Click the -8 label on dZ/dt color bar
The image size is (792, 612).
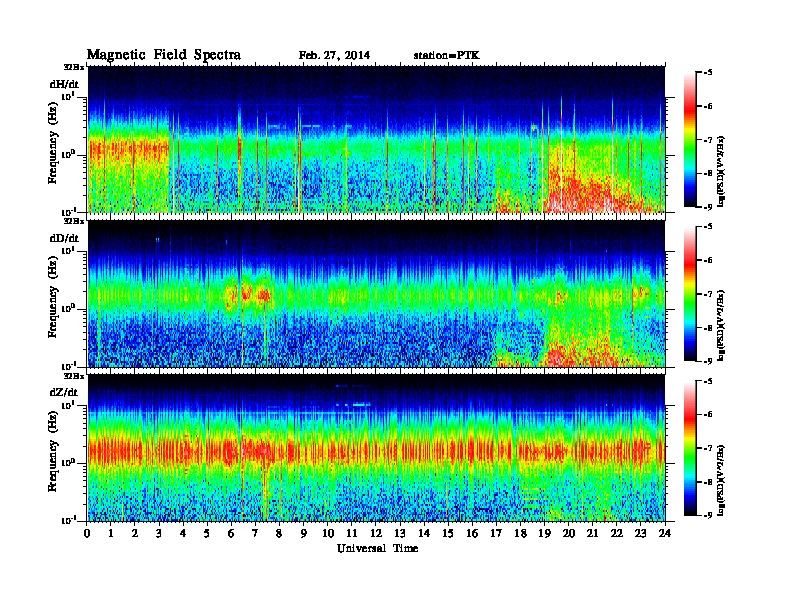[x=708, y=482]
